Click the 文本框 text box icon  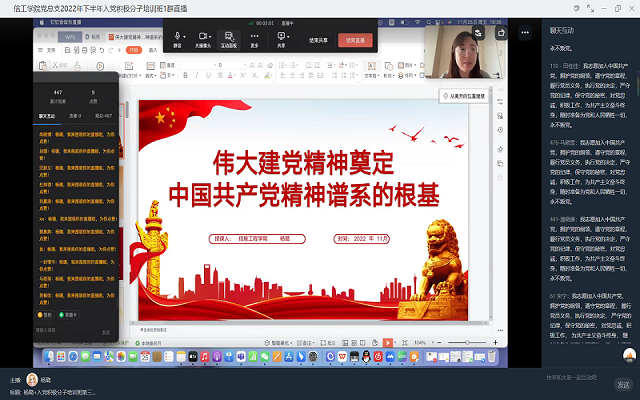click(371, 66)
